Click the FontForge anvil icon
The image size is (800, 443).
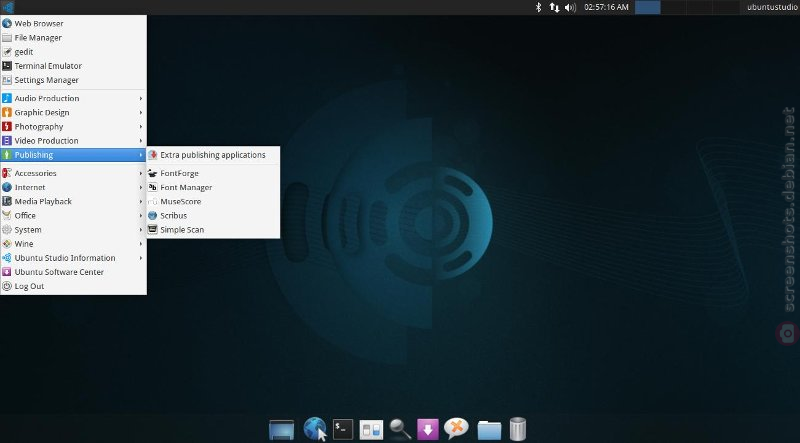tap(153, 173)
